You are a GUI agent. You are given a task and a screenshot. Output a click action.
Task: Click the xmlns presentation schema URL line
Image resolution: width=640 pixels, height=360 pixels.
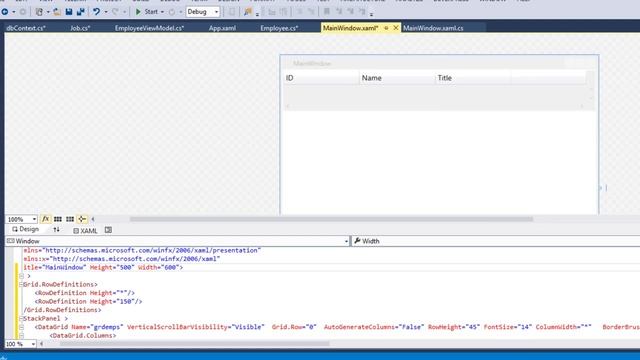(x=142, y=250)
